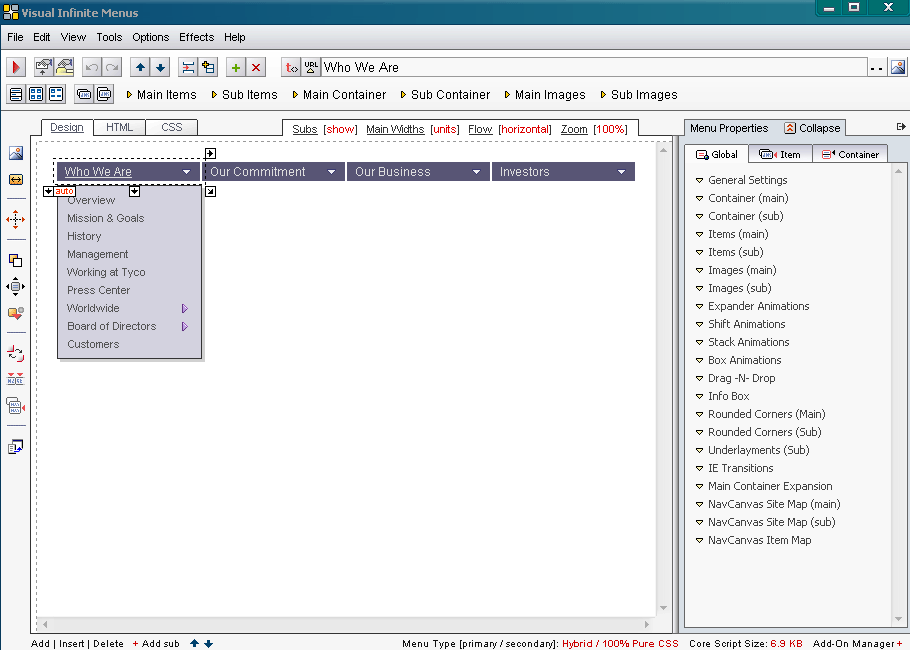Click 'Press Center' sub item

(x=98, y=290)
